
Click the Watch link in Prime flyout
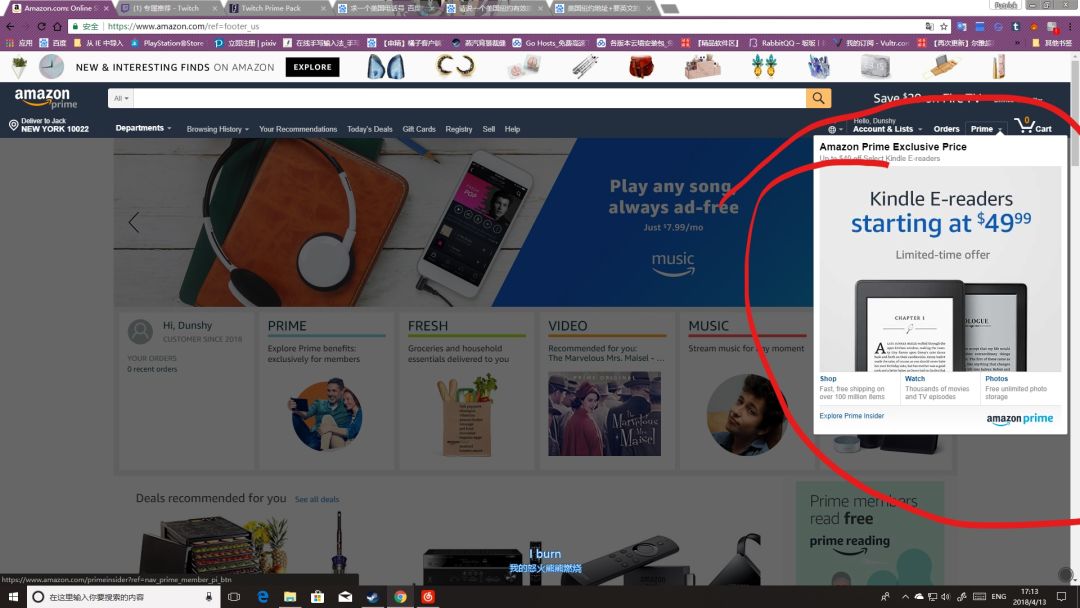point(915,379)
